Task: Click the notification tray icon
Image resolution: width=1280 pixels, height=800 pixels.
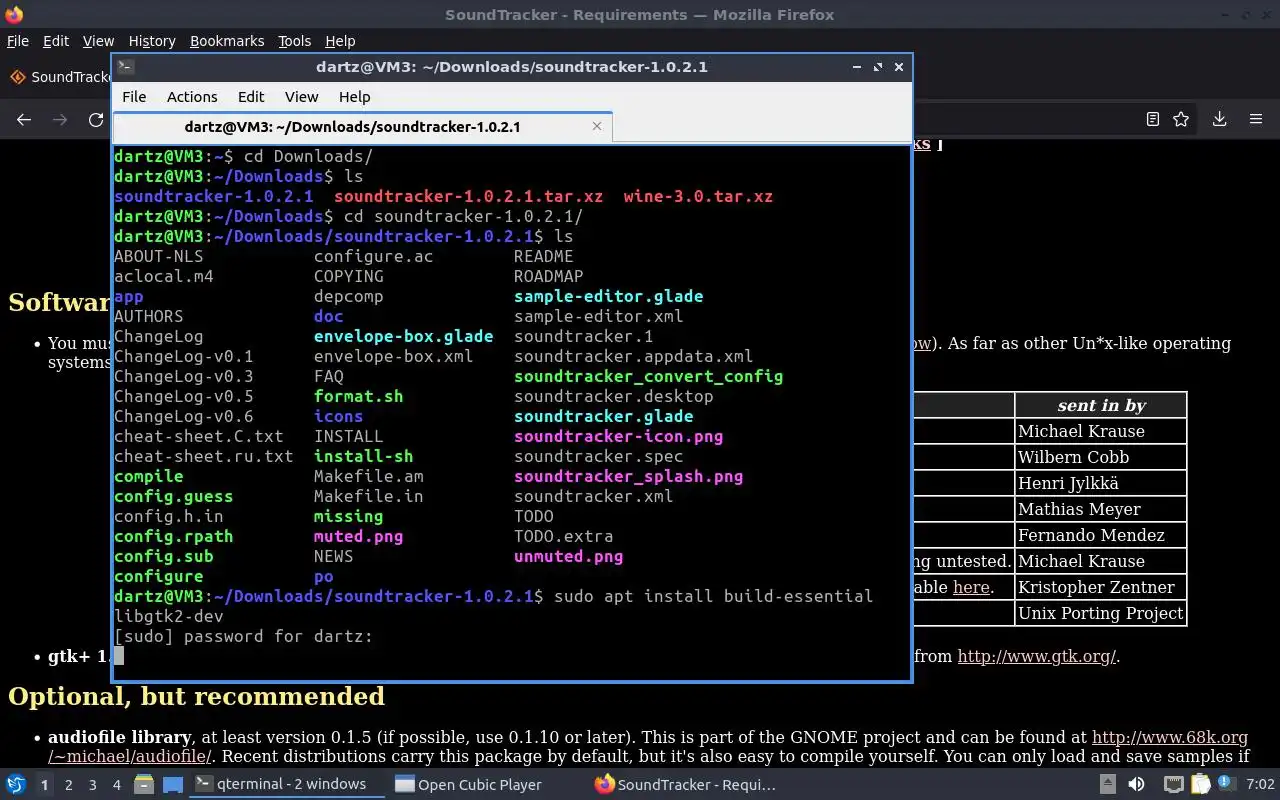Action: pyautogui.click(x=1225, y=784)
